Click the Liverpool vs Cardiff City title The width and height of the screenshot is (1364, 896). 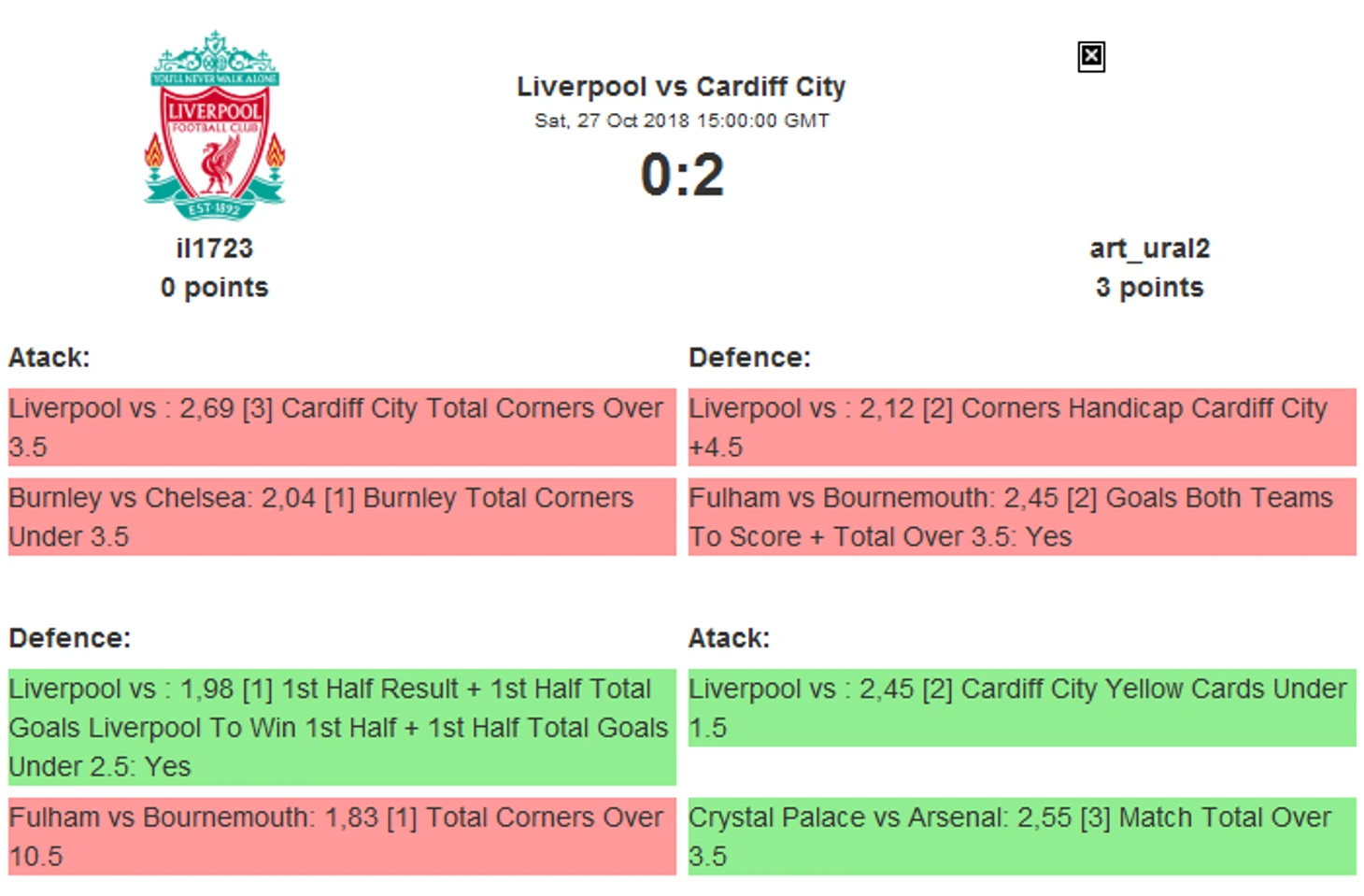coord(681,87)
